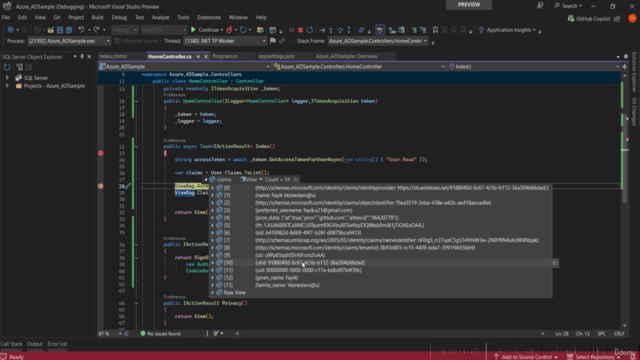Click Show Next Statement arrow icon
Viewport: 640px width, 360px height.
tap(322, 30)
